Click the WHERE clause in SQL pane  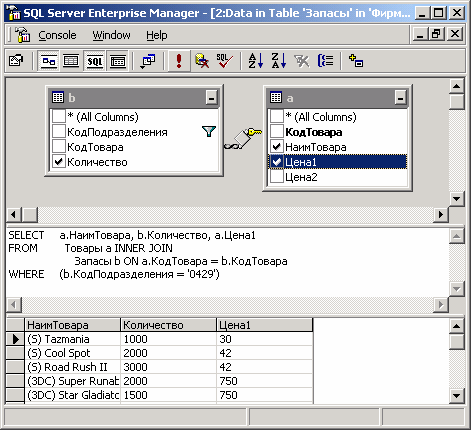pyautogui.click(x=114, y=274)
